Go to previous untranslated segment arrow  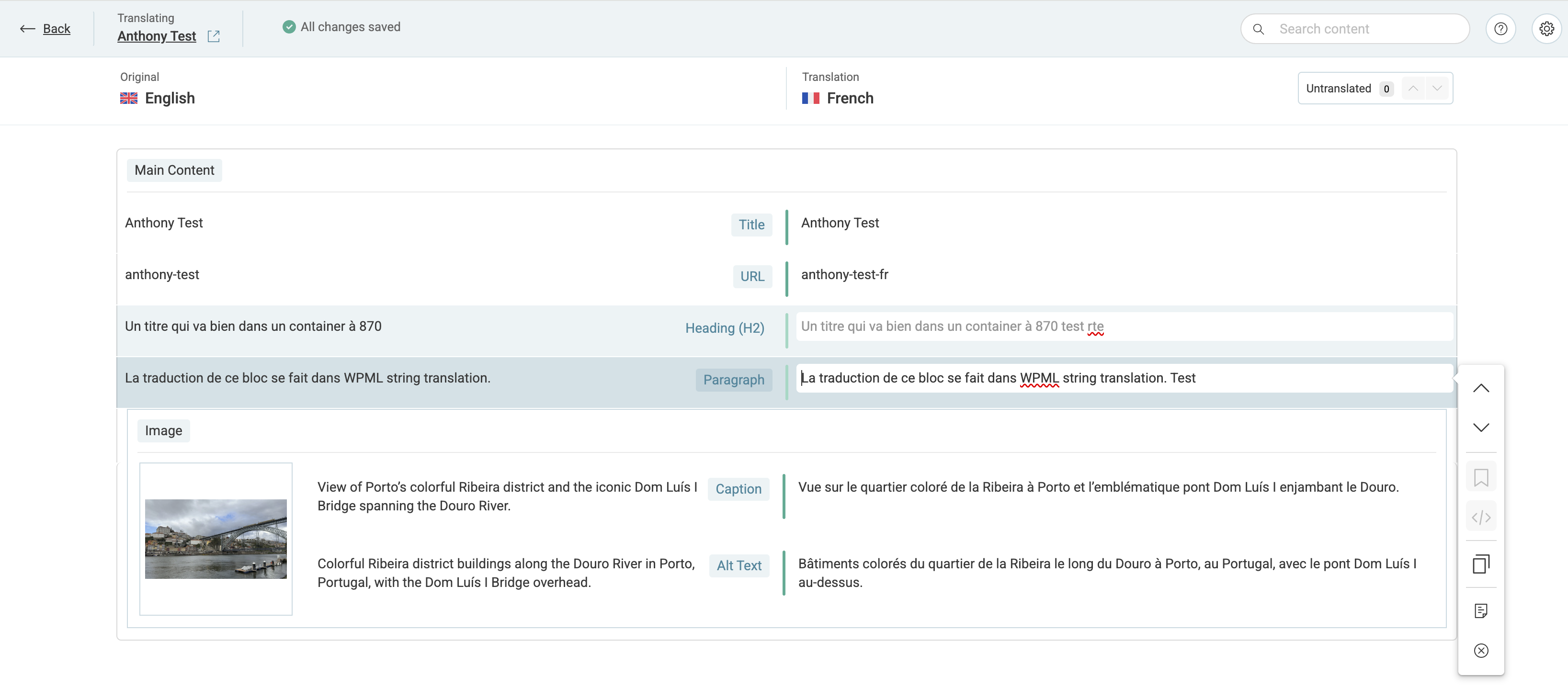(x=1413, y=88)
